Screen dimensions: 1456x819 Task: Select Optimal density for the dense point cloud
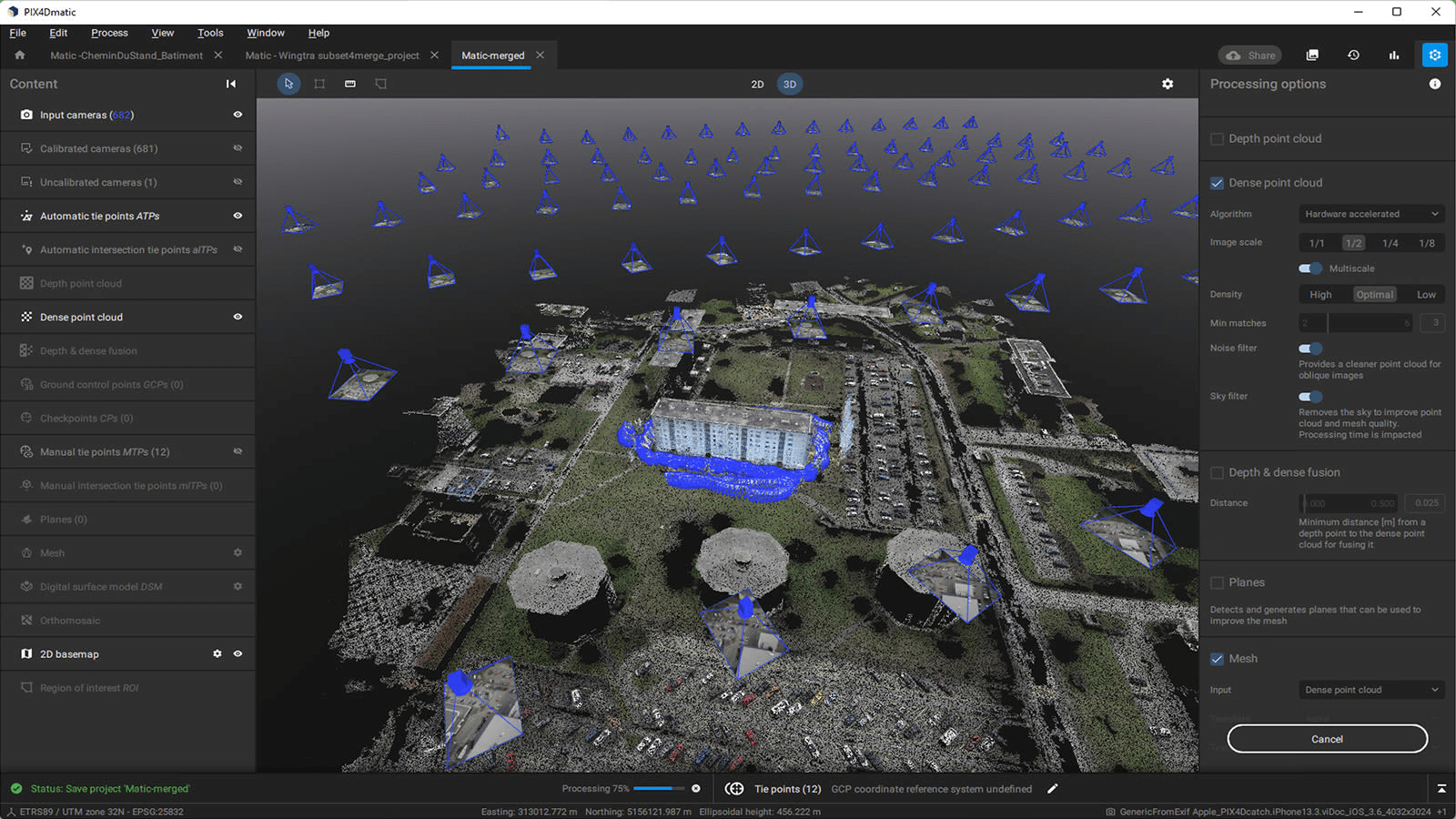click(x=1374, y=294)
